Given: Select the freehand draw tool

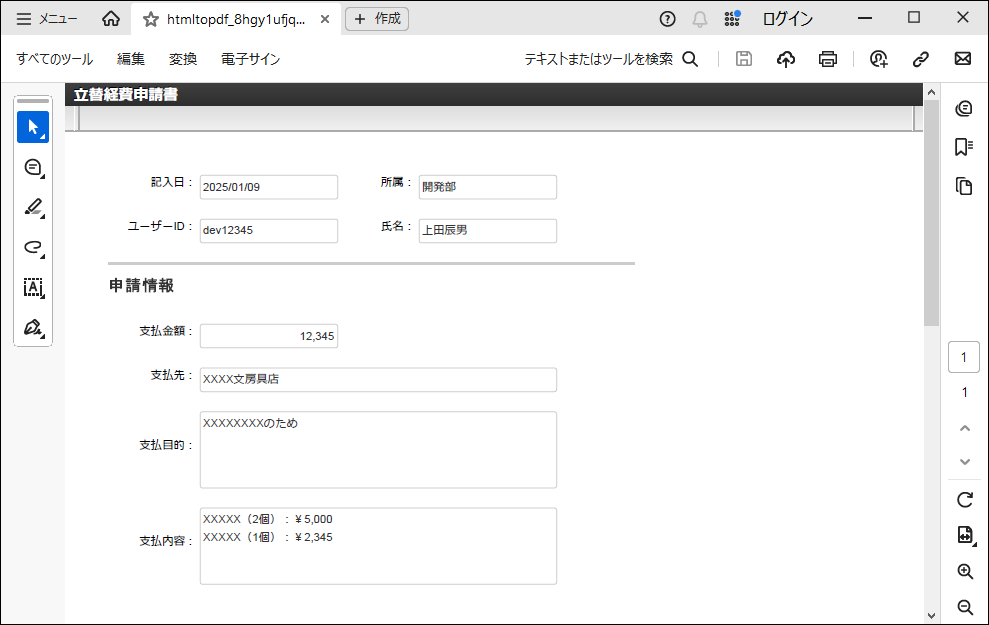Looking at the screenshot, I should click(33, 248).
